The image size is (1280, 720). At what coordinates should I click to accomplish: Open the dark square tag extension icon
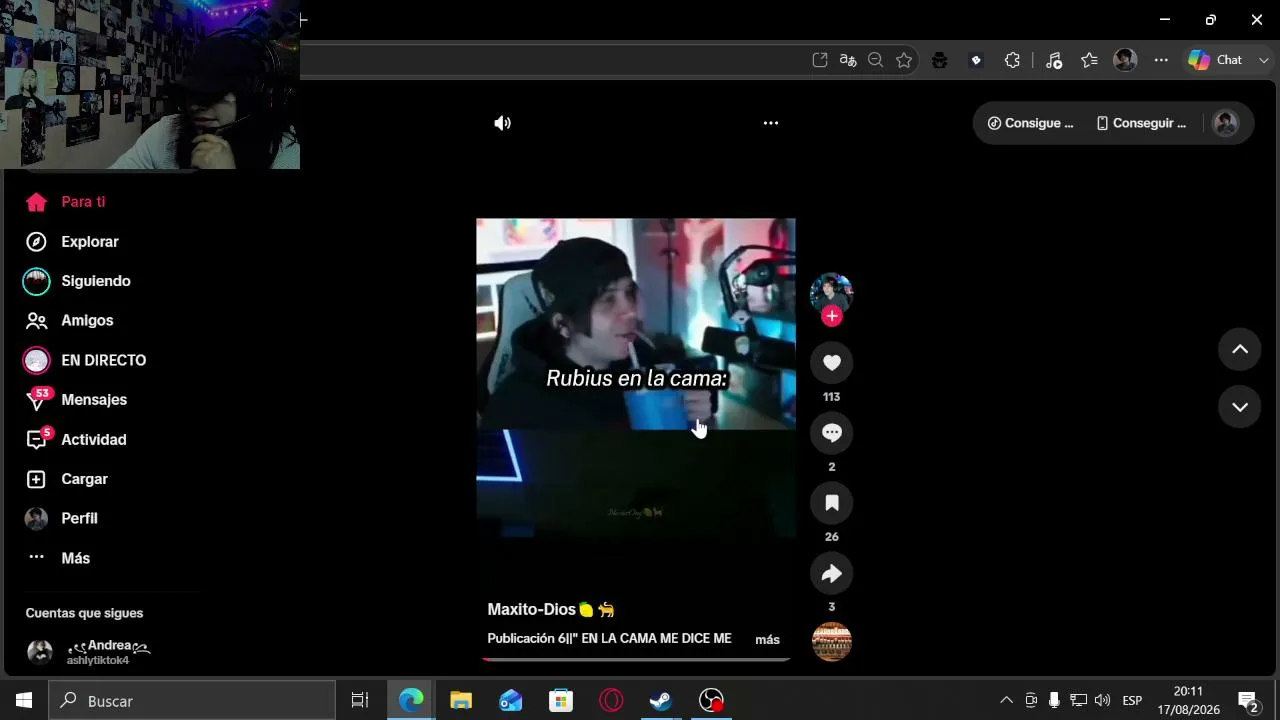click(x=976, y=60)
